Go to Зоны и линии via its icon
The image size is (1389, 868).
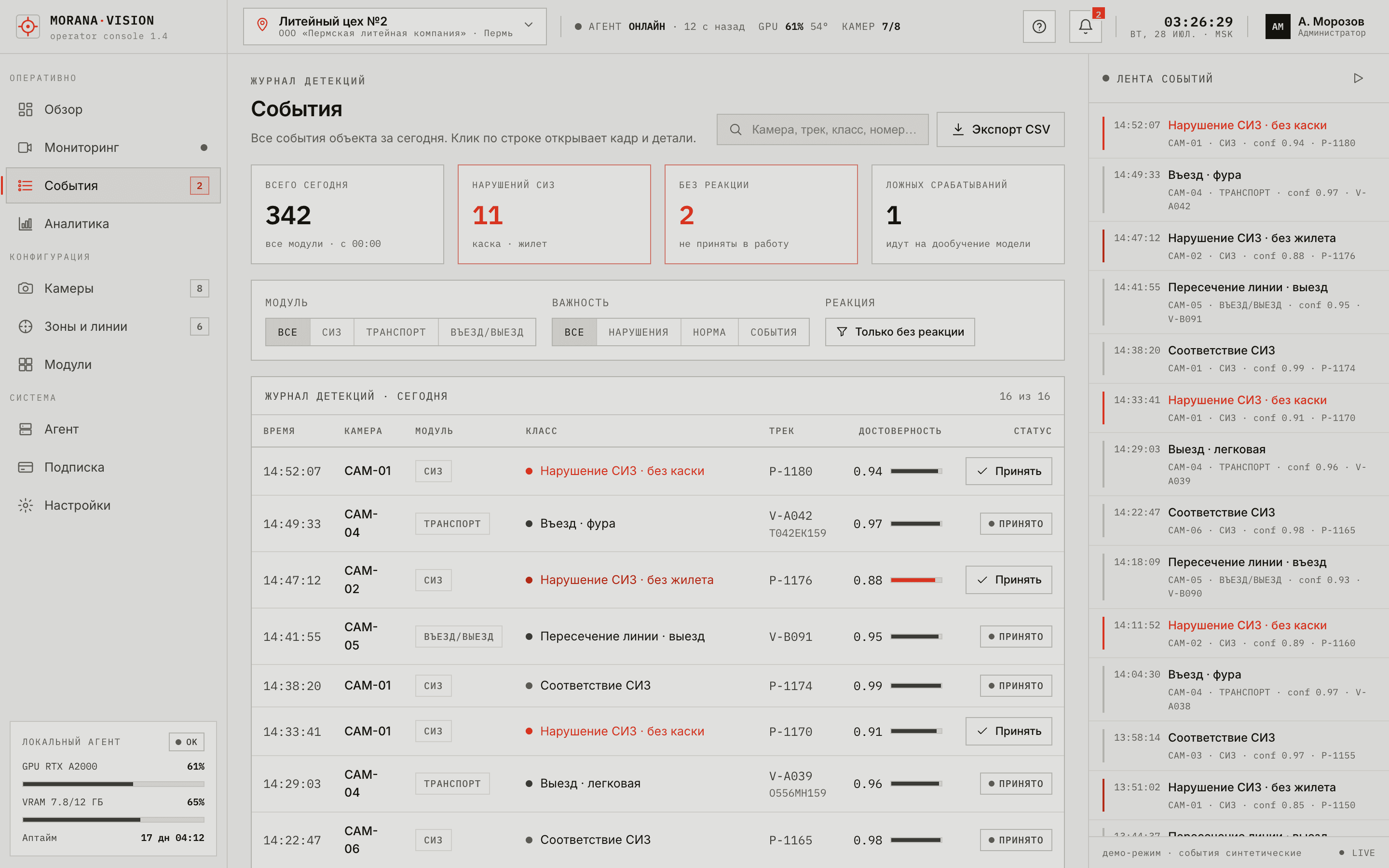[x=25, y=326]
